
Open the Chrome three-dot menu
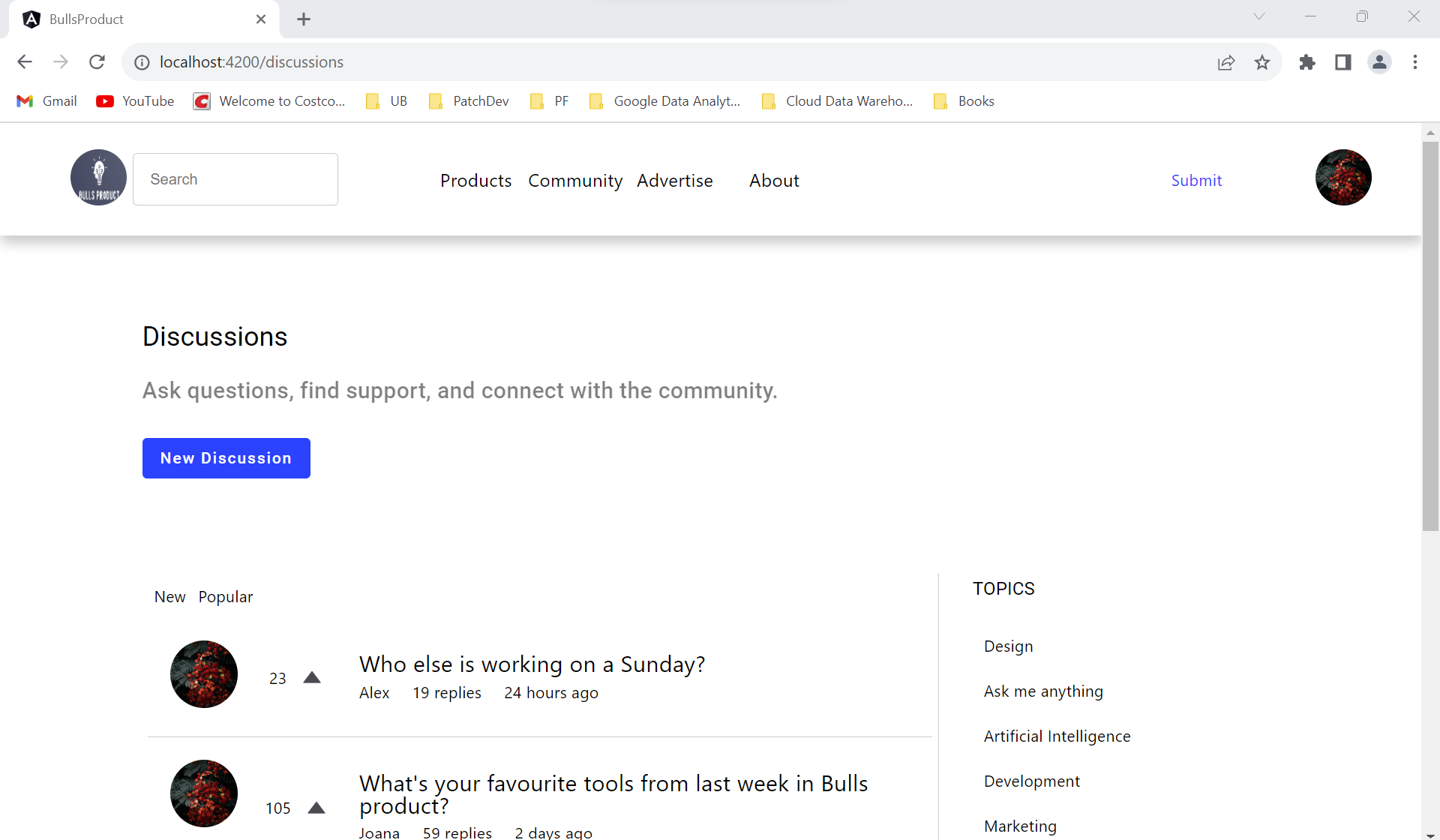(1416, 62)
